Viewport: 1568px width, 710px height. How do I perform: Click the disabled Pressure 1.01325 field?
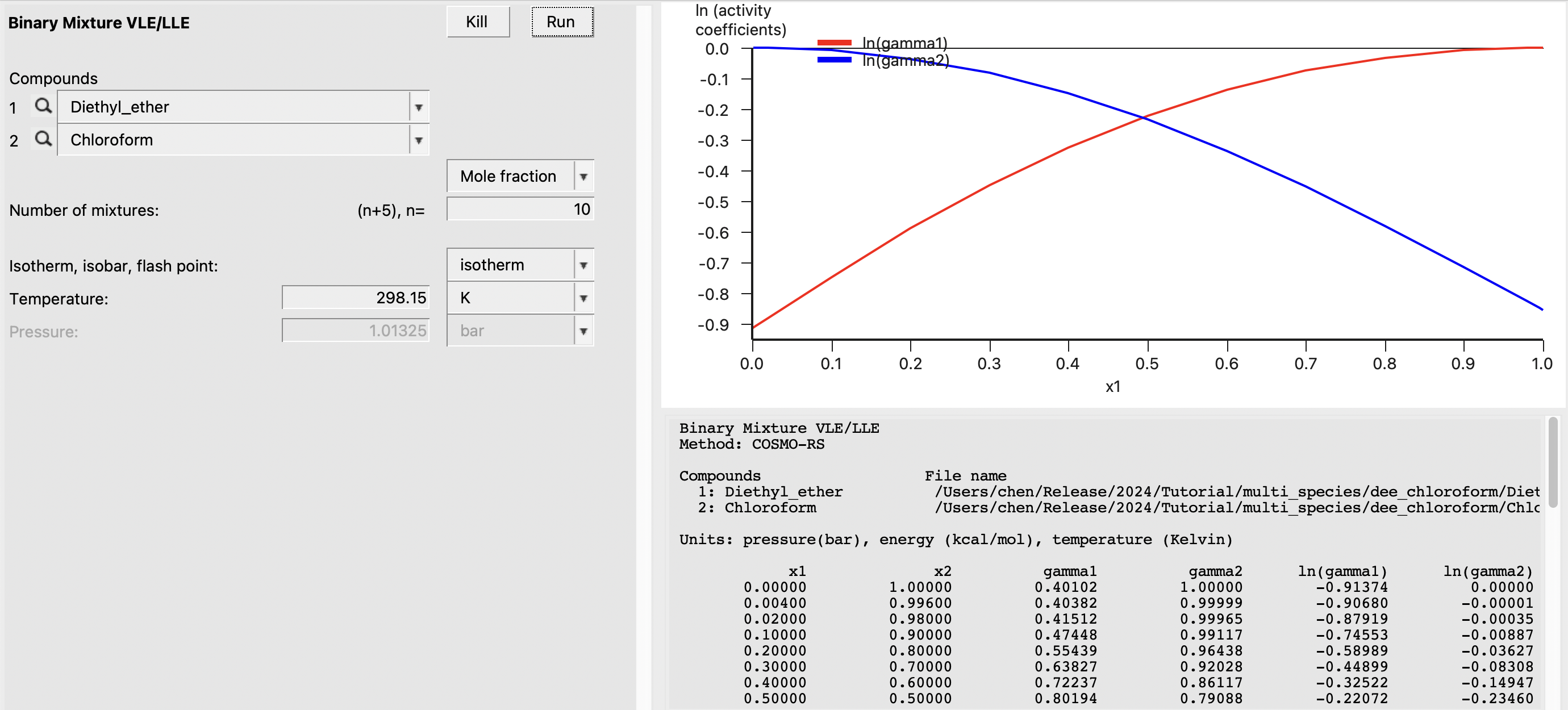tap(356, 331)
